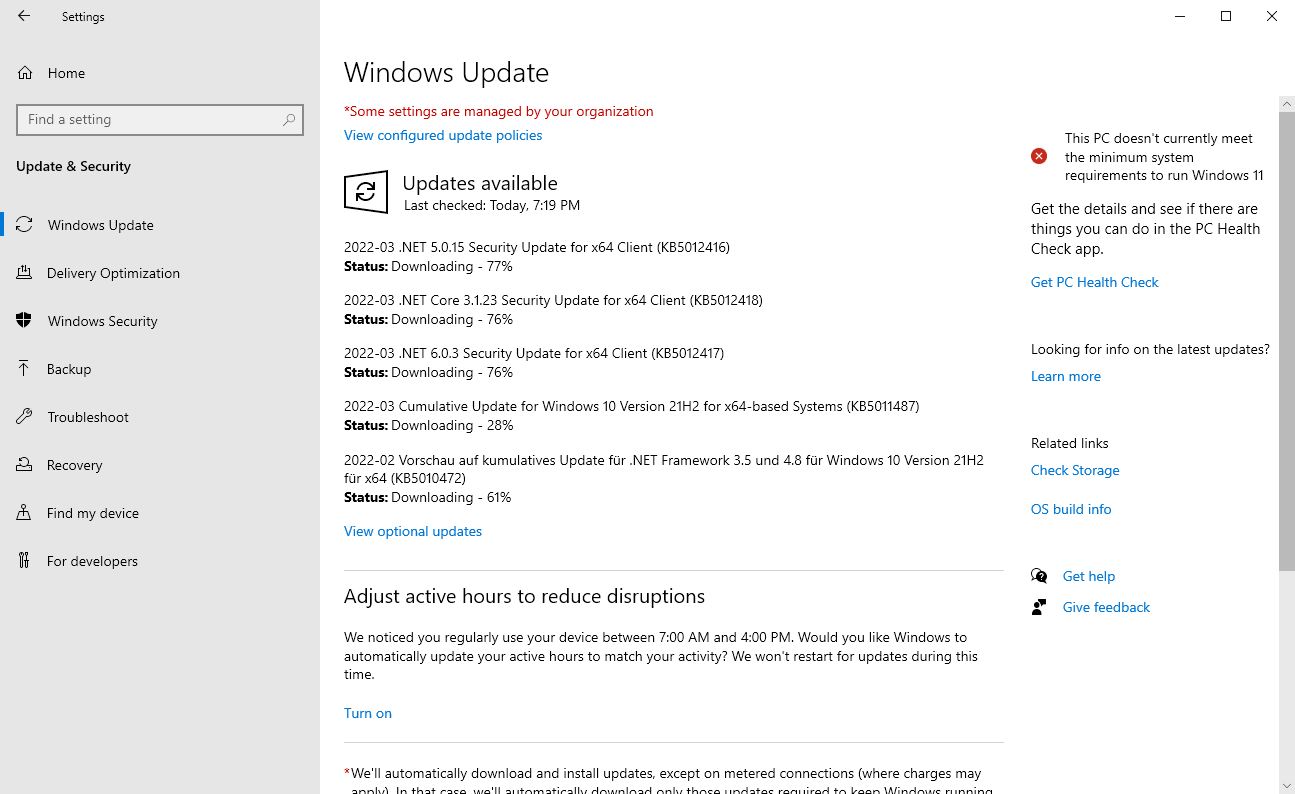Click the Home icon in sidebar
The width and height of the screenshot is (1295, 794).
[24, 73]
